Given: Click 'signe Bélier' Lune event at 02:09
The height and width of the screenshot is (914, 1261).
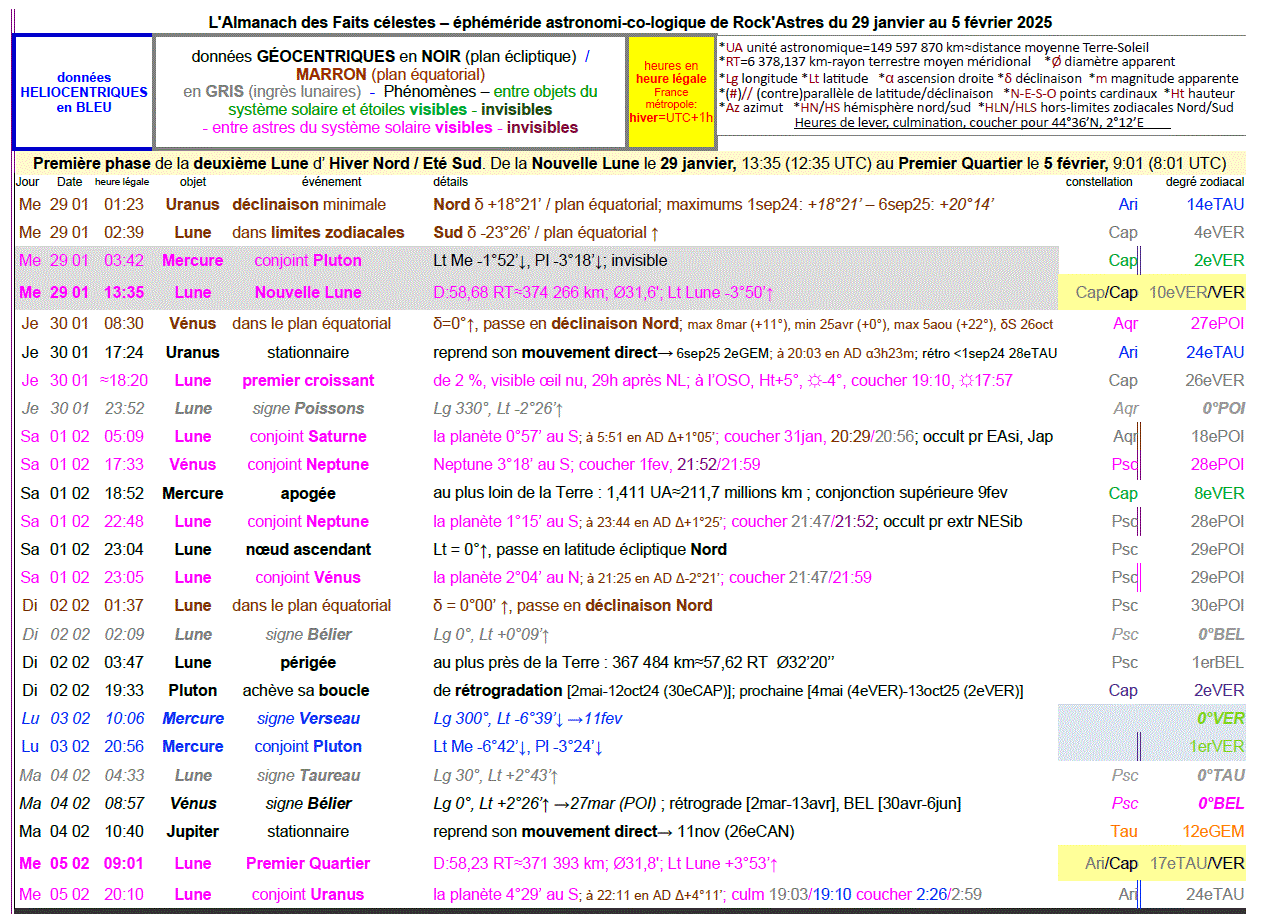Looking at the screenshot, I should (x=308, y=634).
